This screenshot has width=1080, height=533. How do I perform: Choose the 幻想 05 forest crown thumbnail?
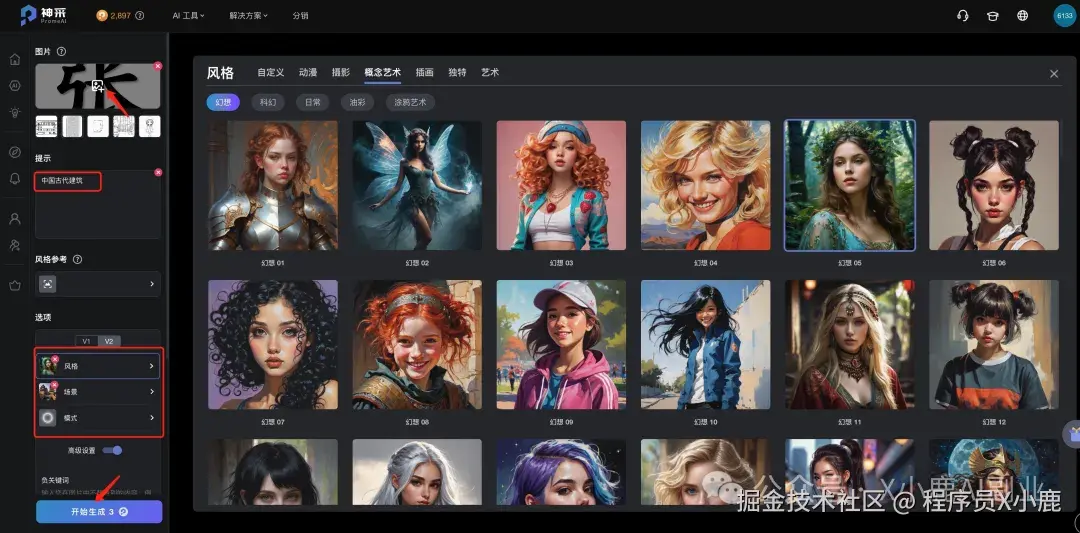click(850, 185)
